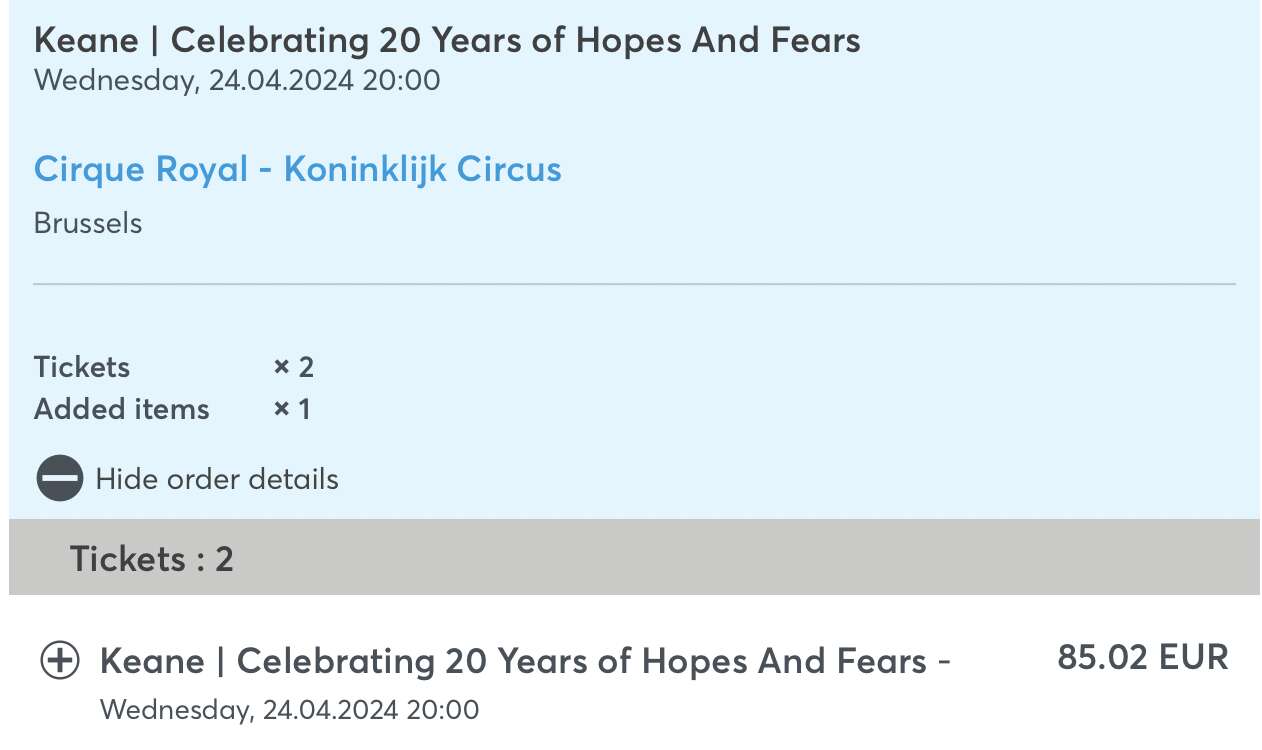The height and width of the screenshot is (750, 1262).
Task: Select the top event date Wednesday, 24.04.2024 20:00
Action: click(x=237, y=80)
